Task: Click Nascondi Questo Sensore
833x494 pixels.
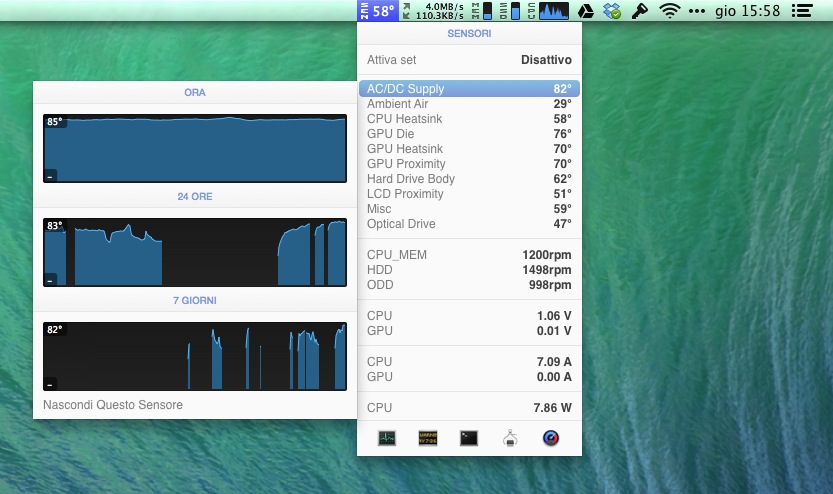Action: (x=113, y=405)
